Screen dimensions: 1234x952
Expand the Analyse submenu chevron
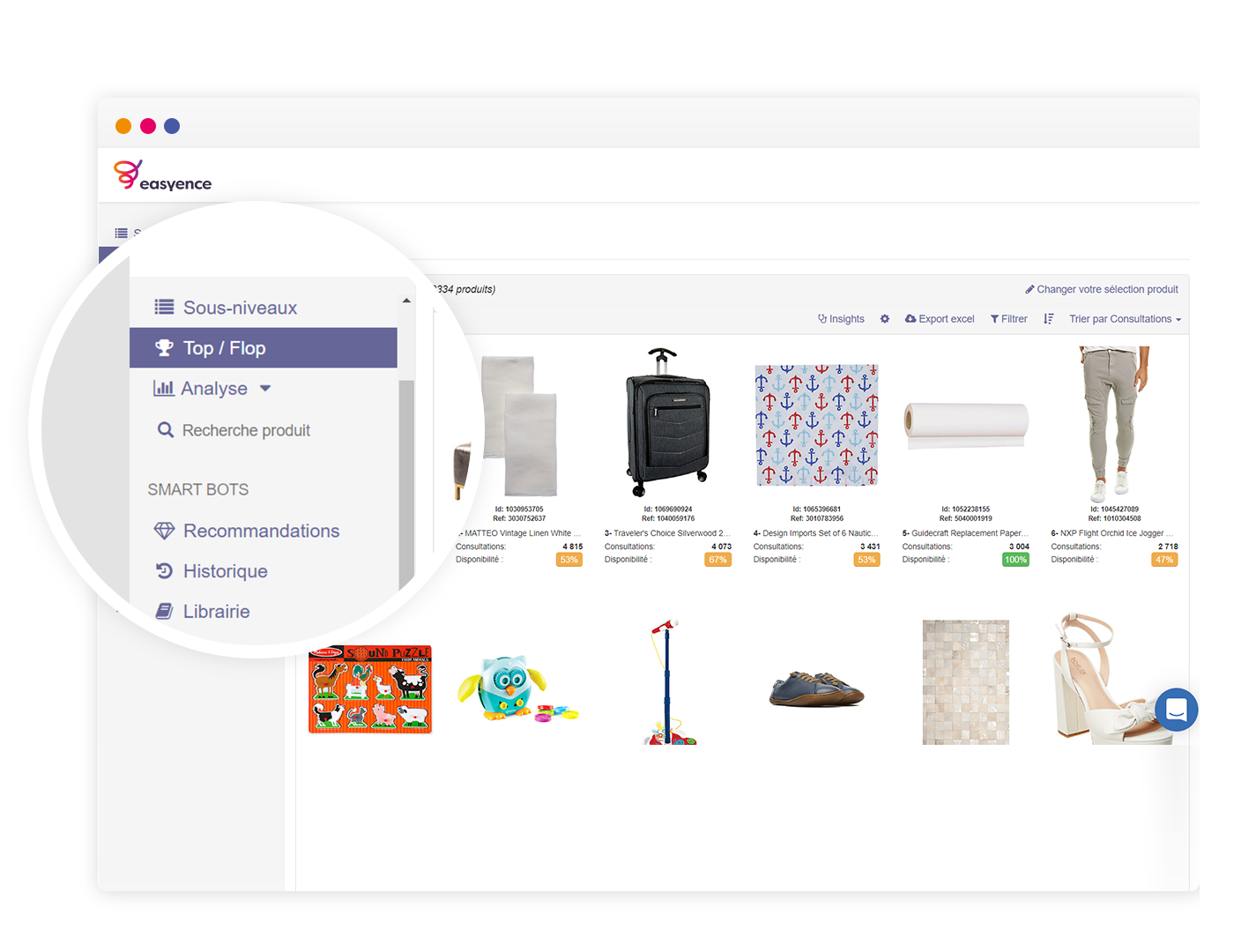(x=265, y=388)
